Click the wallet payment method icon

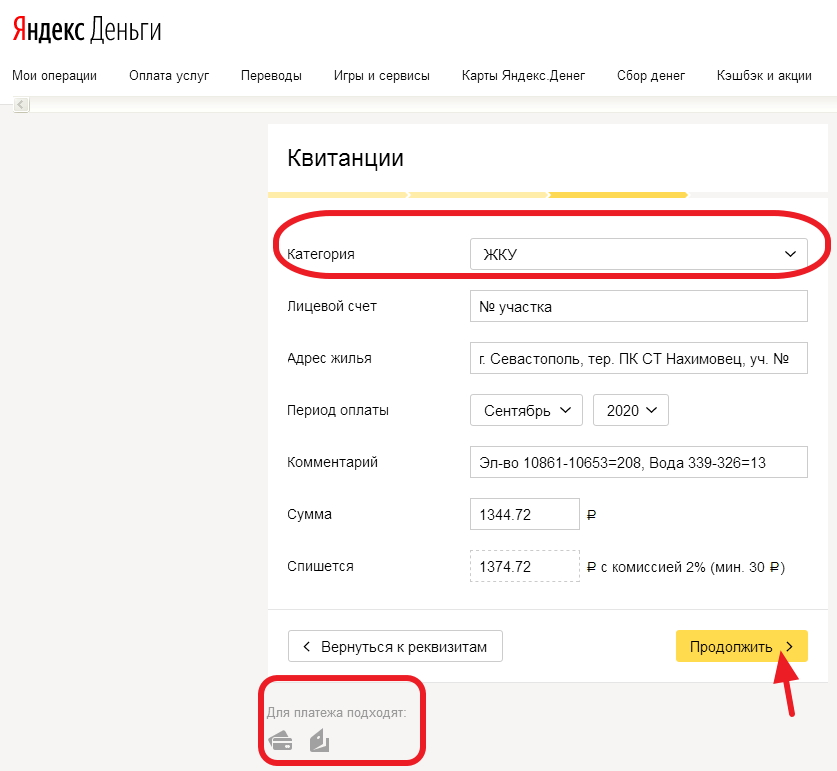319,741
